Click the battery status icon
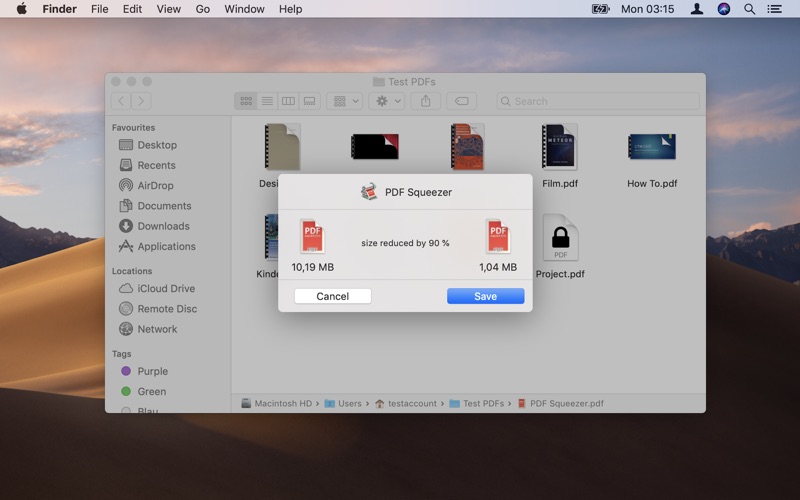The width and height of the screenshot is (800, 500). click(601, 9)
